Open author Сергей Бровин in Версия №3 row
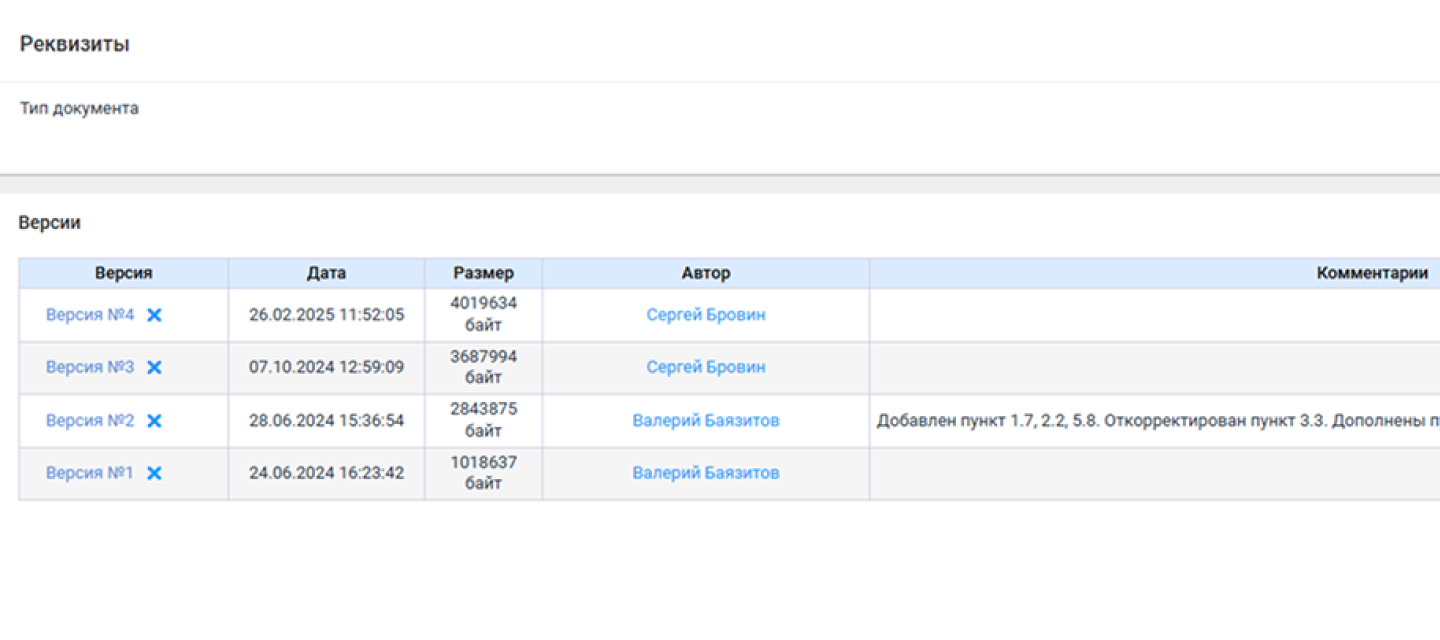The height and width of the screenshot is (640, 1440). coord(706,368)
